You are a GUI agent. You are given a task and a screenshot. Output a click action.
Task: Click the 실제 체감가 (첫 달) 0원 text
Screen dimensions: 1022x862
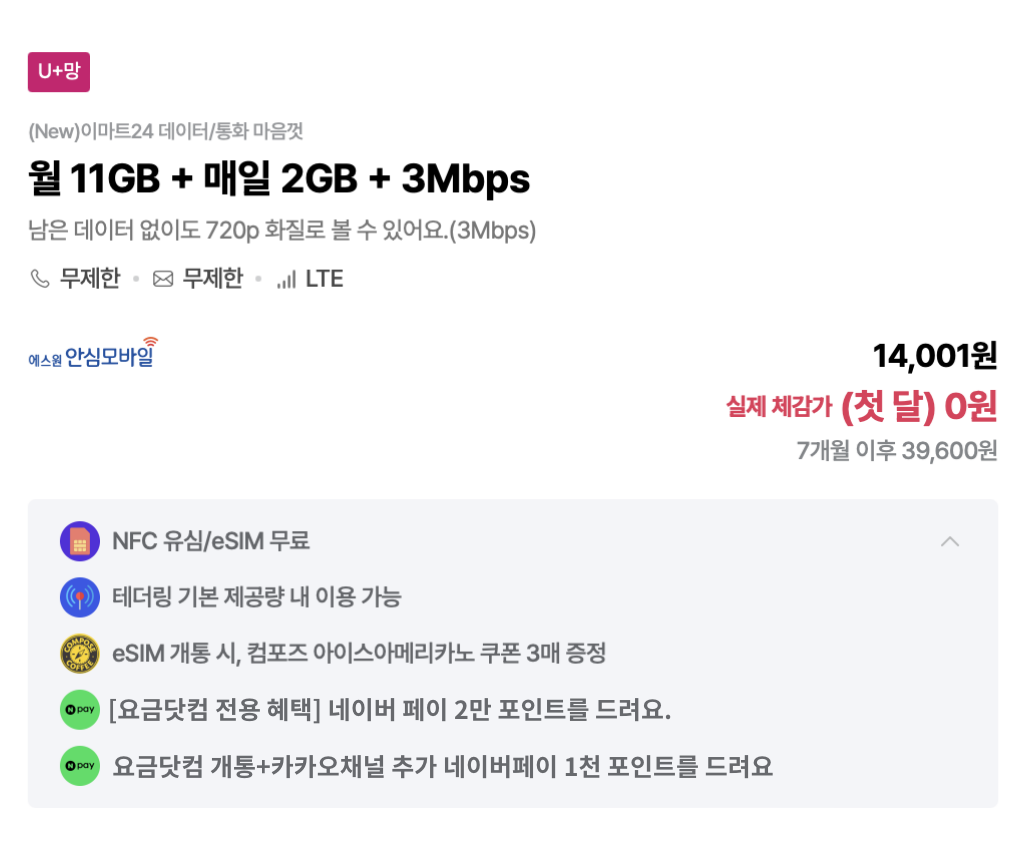pyautogui.click(x=862, y=406)
